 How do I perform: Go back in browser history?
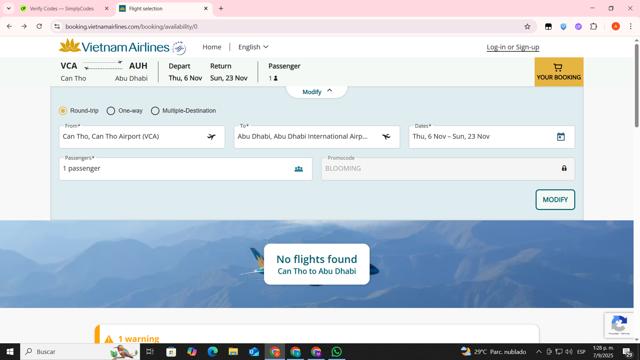pyautogui.click(x=9, y=27)
